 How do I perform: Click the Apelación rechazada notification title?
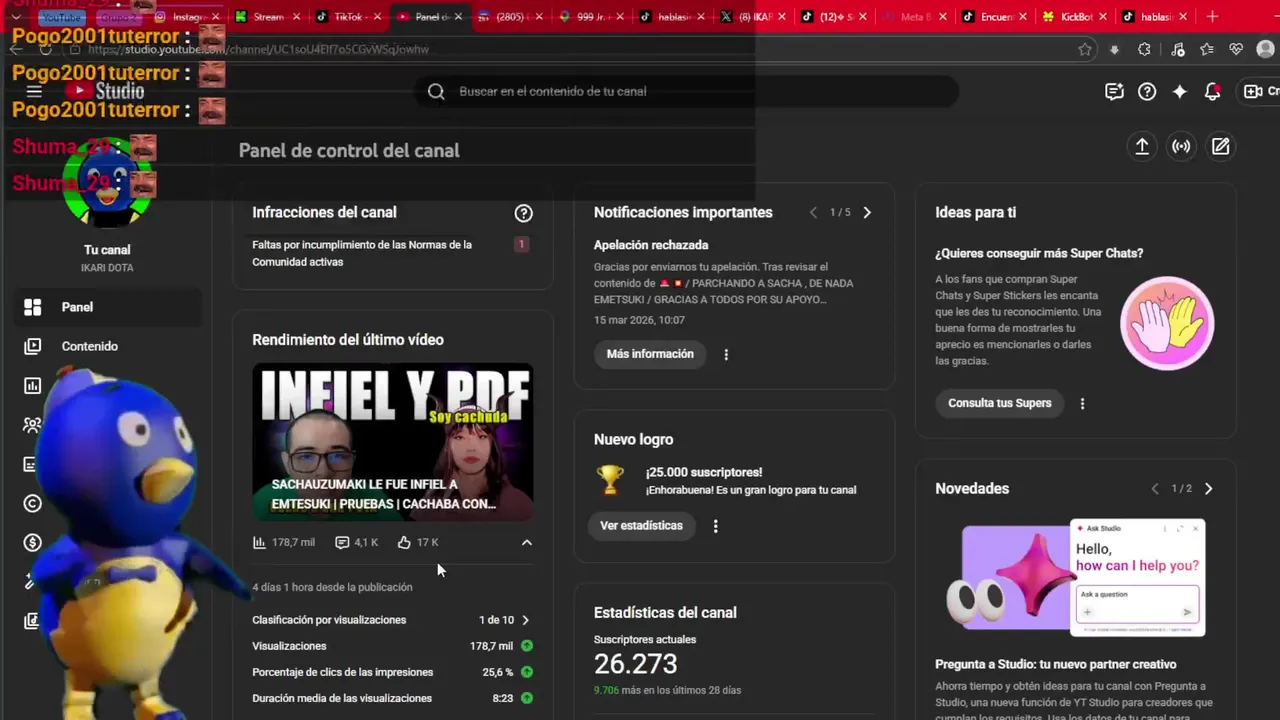[651, 245]
